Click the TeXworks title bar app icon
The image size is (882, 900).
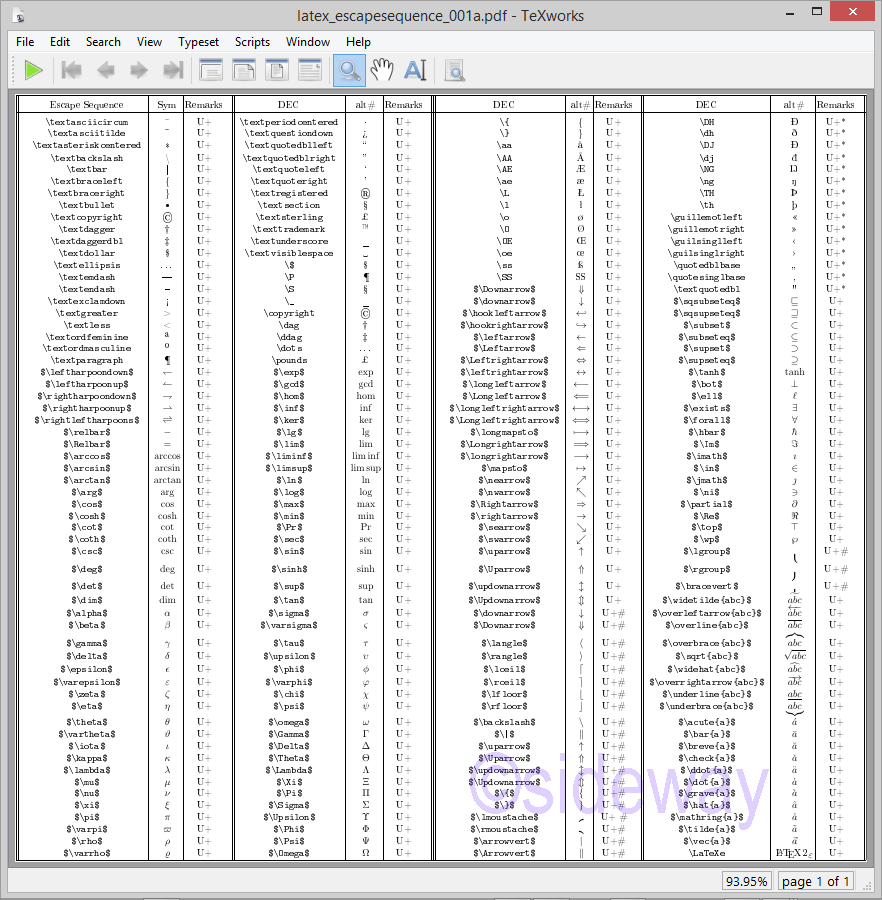(20, 15)
